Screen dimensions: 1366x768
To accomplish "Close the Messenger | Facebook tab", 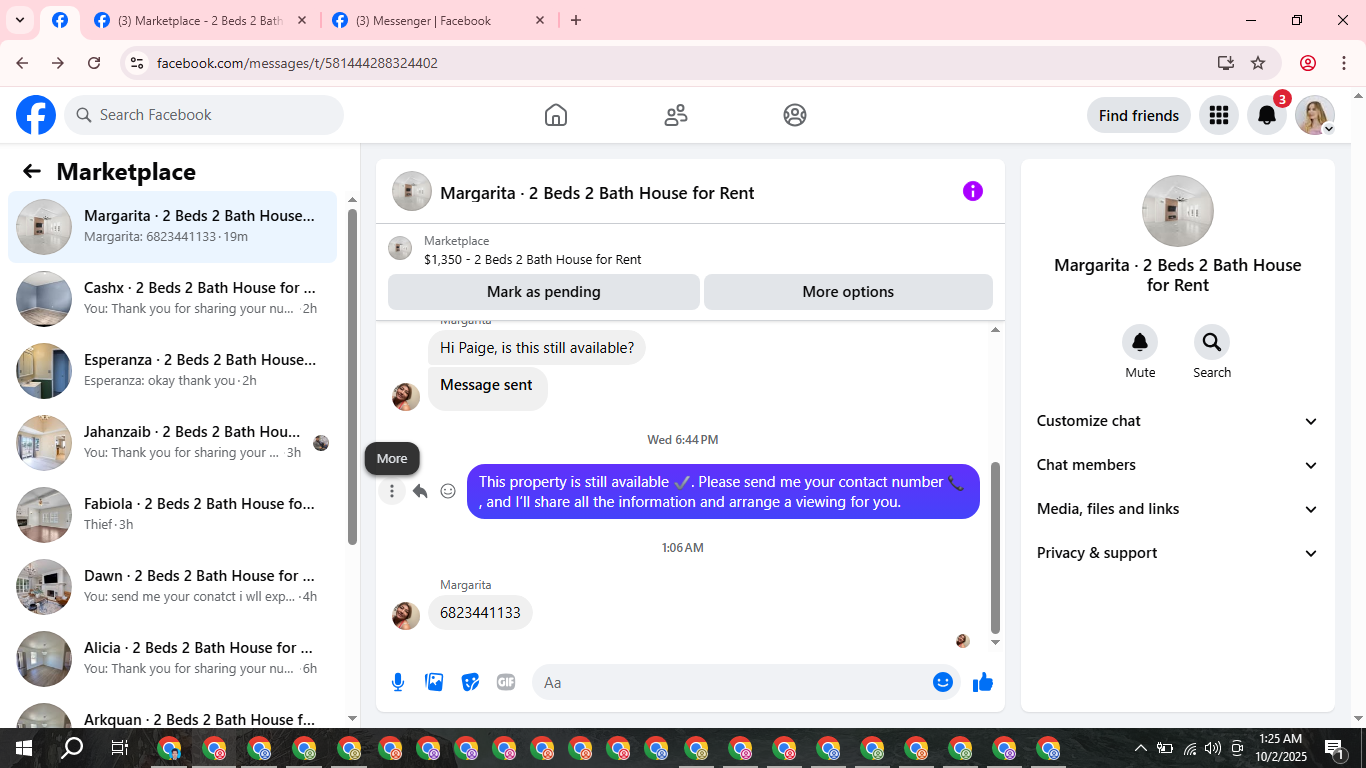I will coord(540,20).
